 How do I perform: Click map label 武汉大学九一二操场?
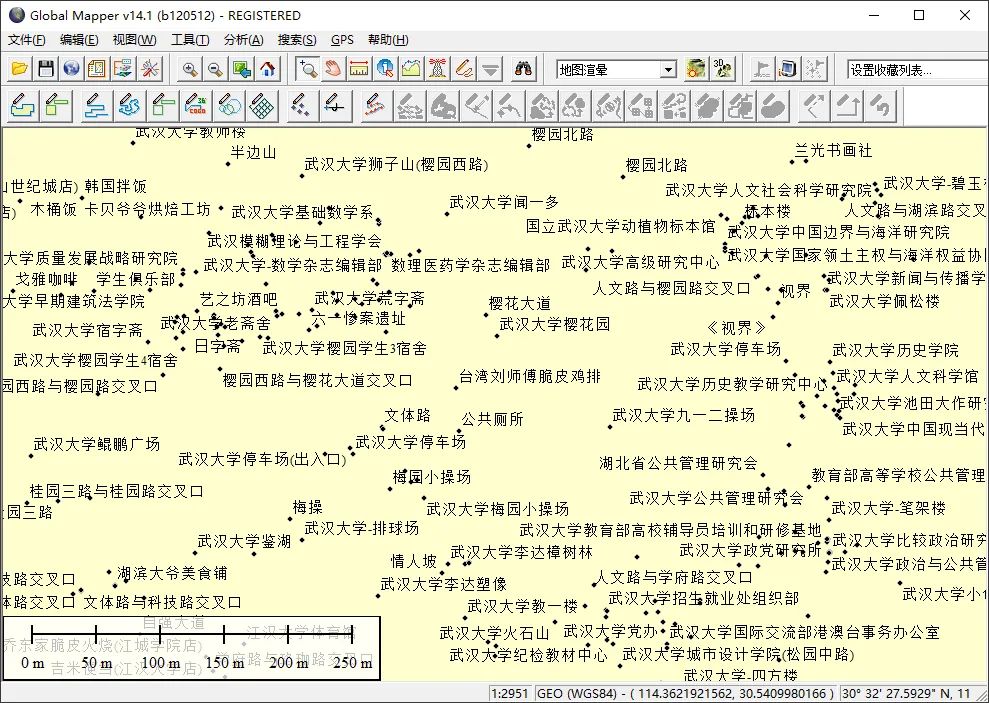pyautogui.click(x=684, y=415)
